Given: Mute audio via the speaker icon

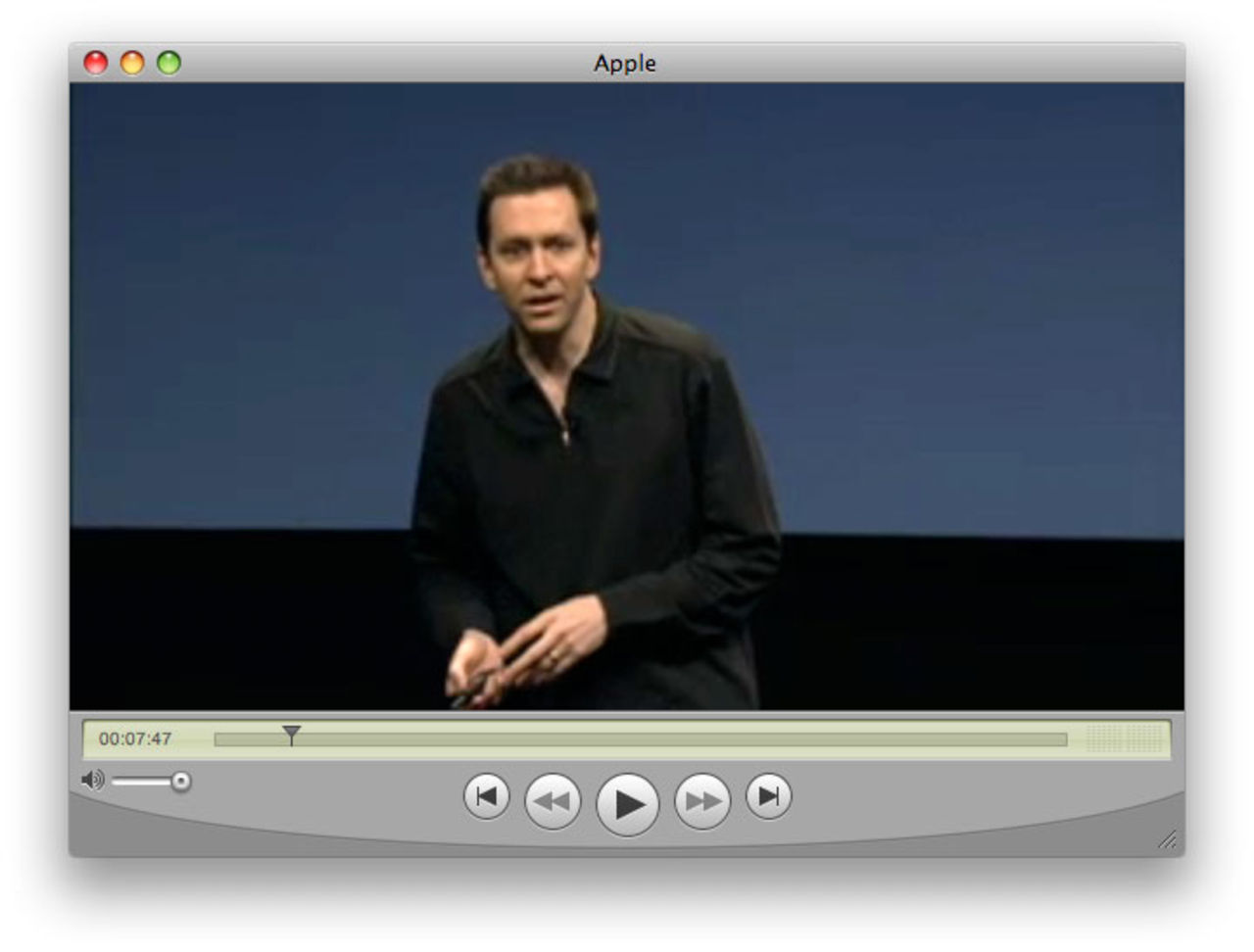Looking at the screenshot, I should pyautogui.click(x=92, y=781).
